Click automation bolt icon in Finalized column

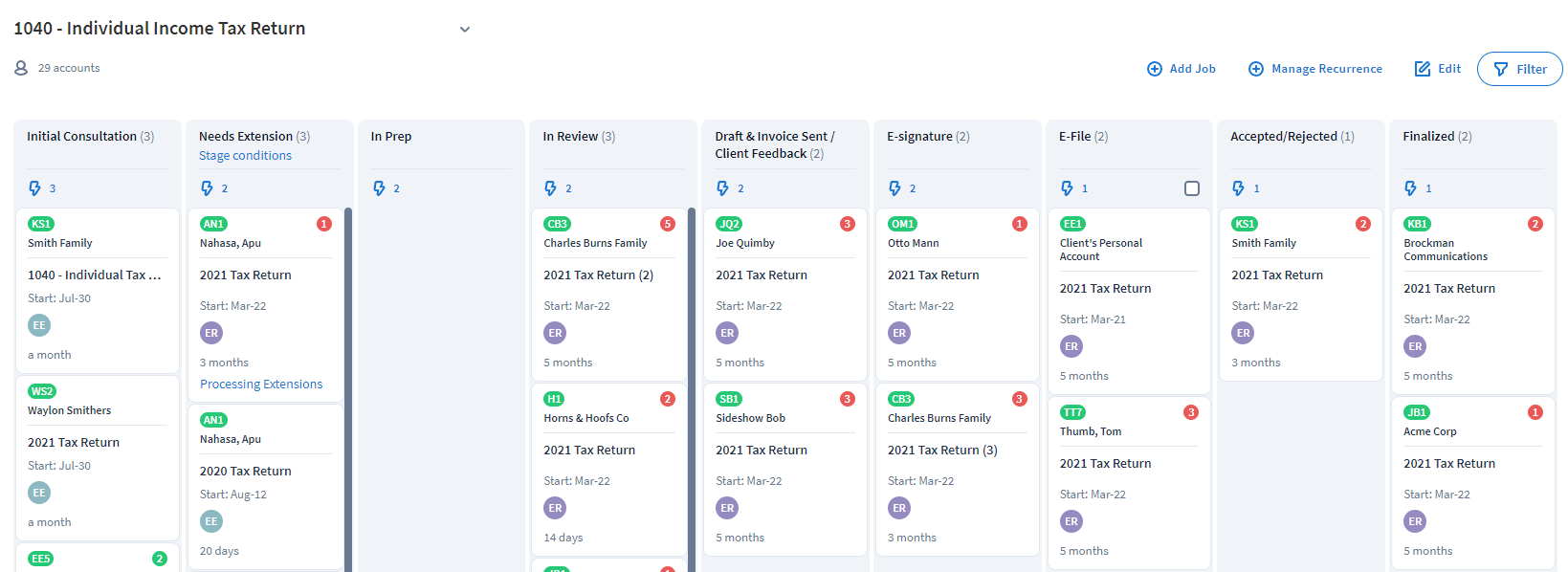pyautogui.click(x=1410, y=188)
